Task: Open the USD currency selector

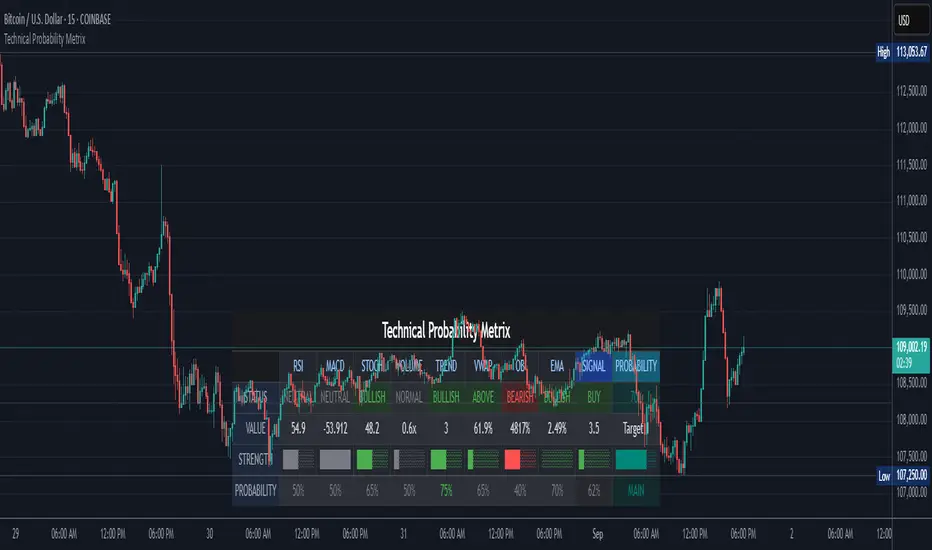Action: click(912, 20)
